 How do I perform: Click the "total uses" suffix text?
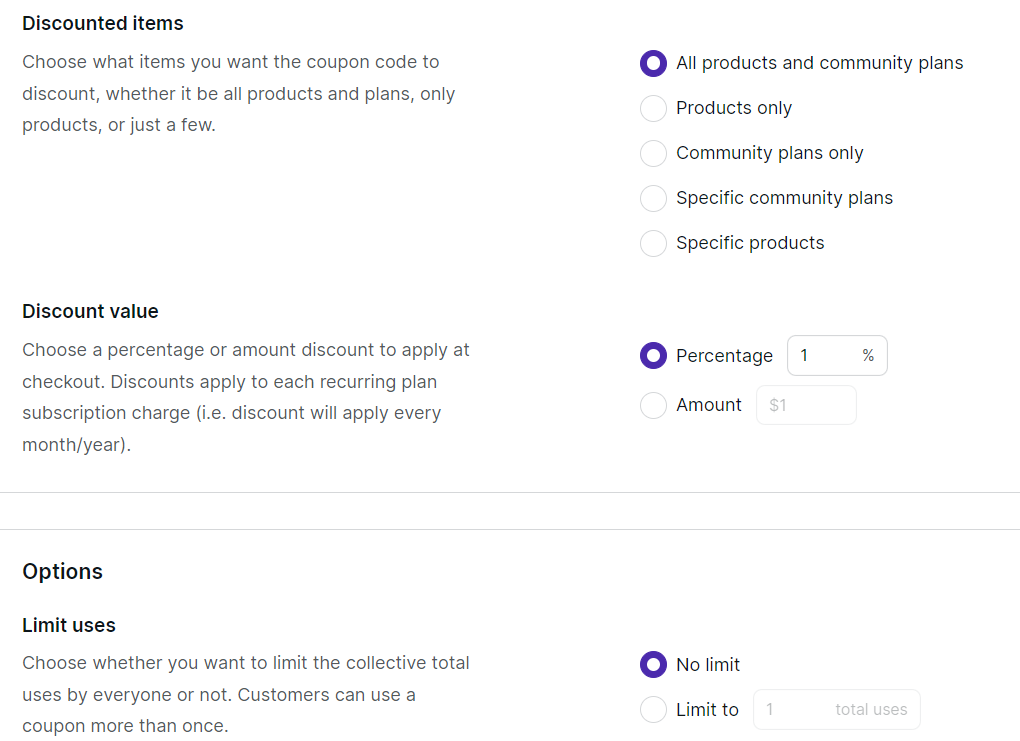pyautogui.click(x=871, y=710)
